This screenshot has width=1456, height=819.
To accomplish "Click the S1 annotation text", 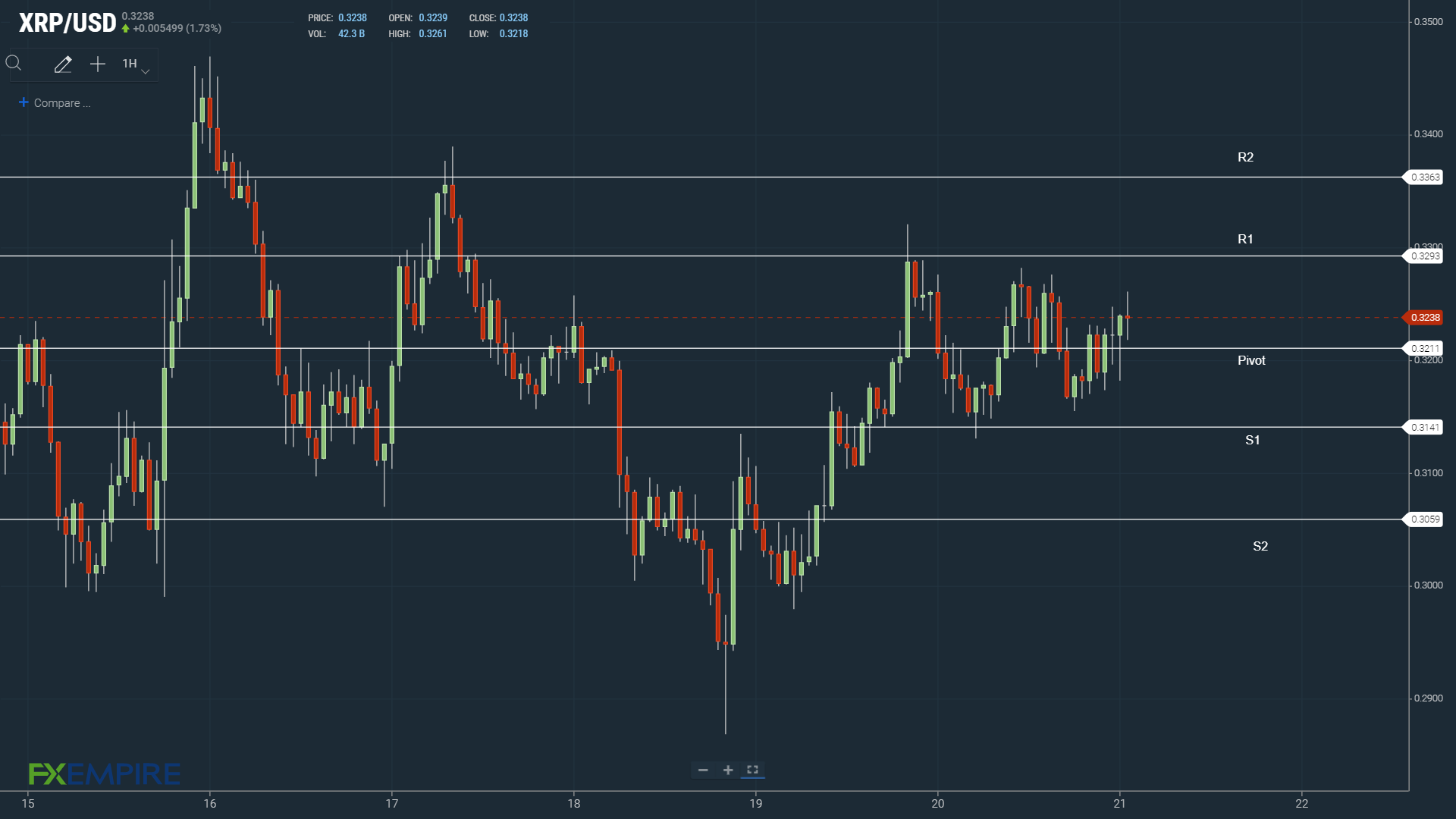I will tap(1252, 441).
